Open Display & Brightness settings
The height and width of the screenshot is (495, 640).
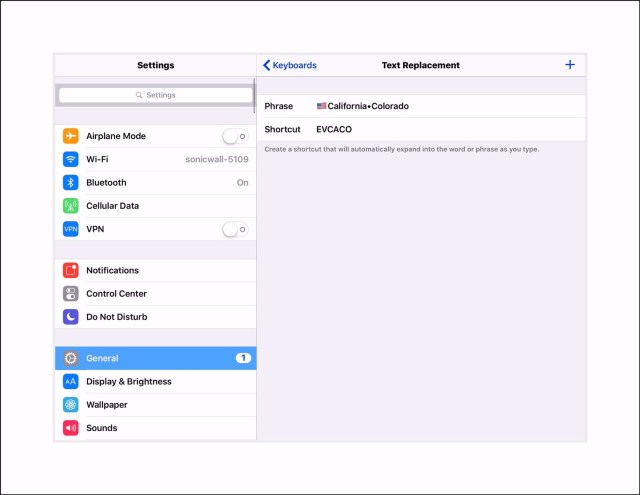pos(156,381)
